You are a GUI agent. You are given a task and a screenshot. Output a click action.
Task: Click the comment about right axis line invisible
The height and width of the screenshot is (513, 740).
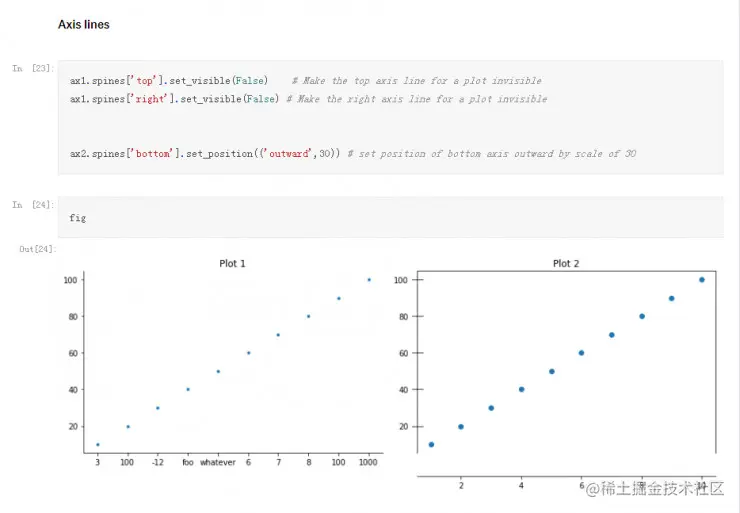coord(417,99)
